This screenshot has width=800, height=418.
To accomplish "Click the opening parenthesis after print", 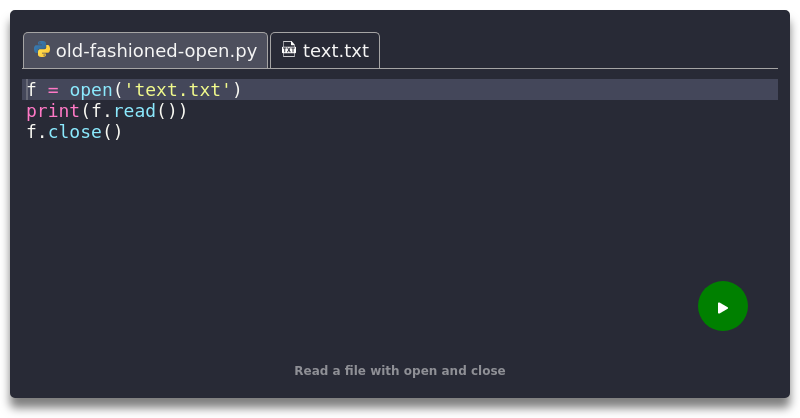I will coord(85,111).
